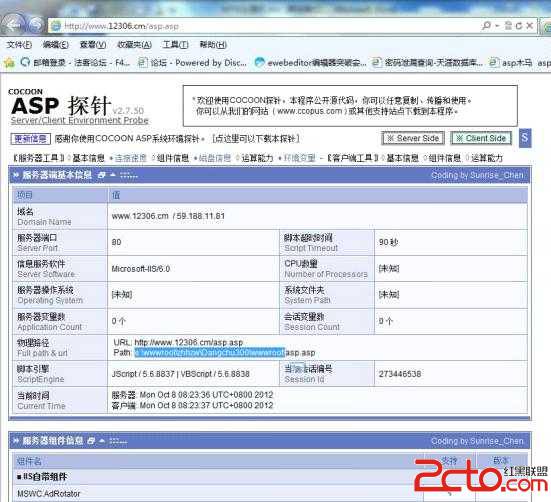
Task: Click the Server/Client Environment Probe link
Action: coord(80,120)
